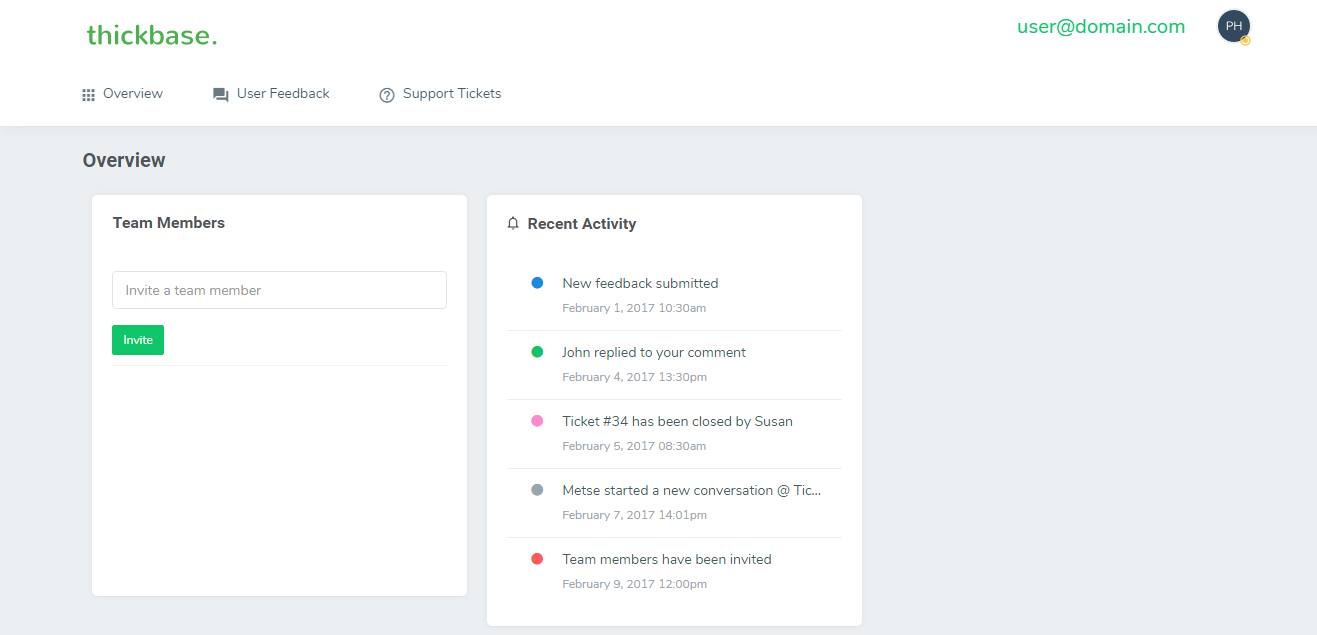This screenshot has height=635, width=1317.
Task: Open the John replied to your comment activity
Action: [654, 353]
